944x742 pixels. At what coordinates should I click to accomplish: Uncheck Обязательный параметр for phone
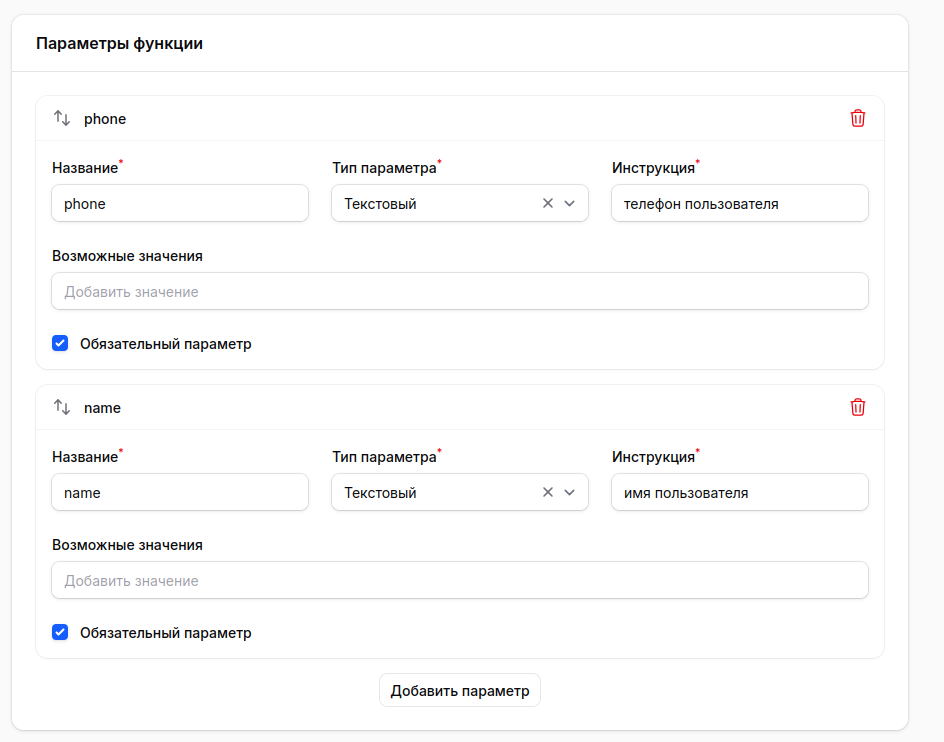click(x=60, y=343)
